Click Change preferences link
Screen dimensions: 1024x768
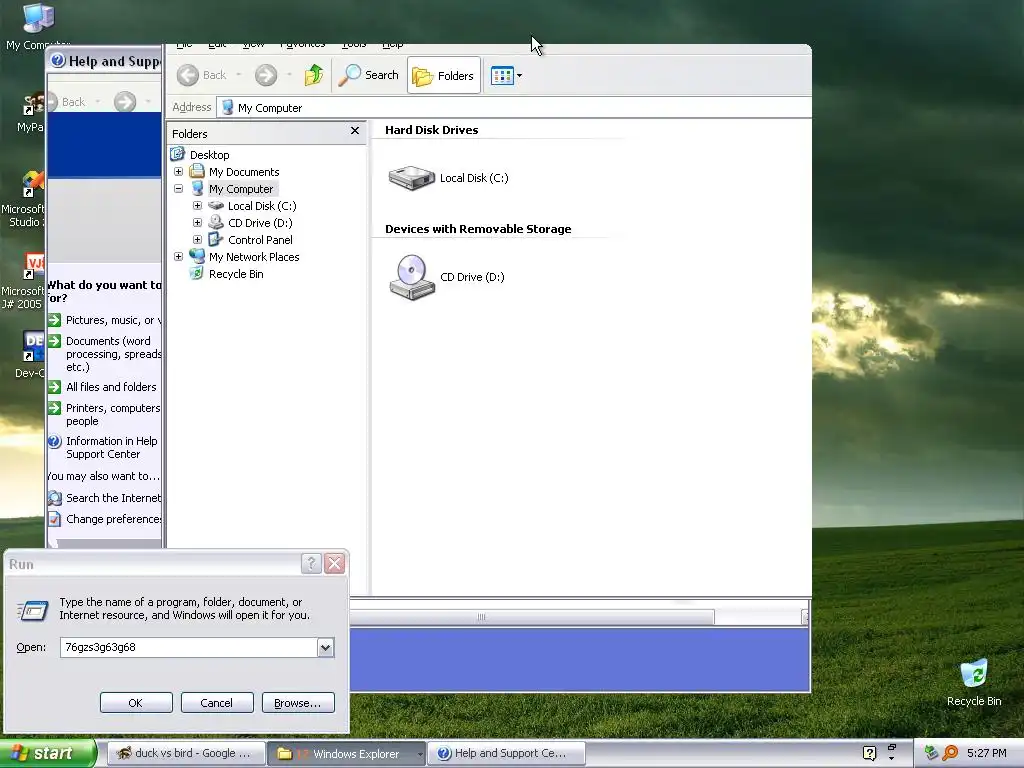pos(113,519)
